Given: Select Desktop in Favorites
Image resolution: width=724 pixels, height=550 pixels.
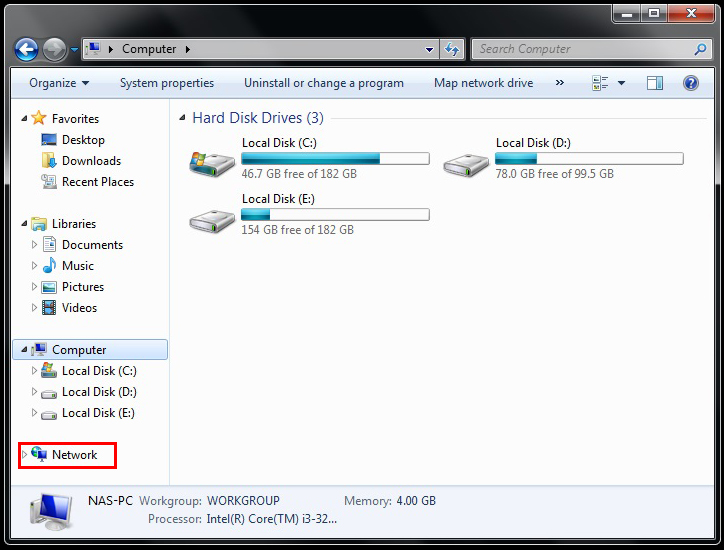Looking at the screenshot, I should pyautogui.click(x=83, y=139).
